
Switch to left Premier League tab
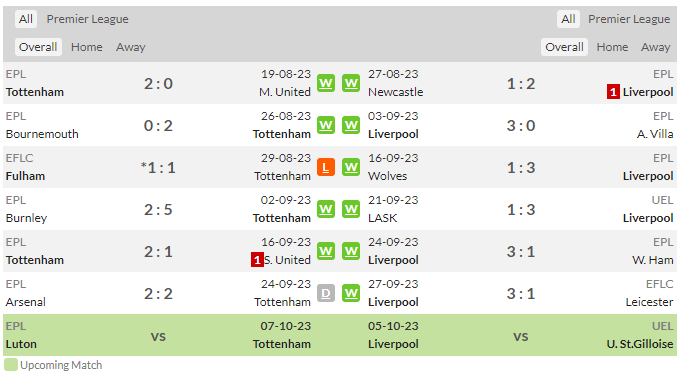87,19
